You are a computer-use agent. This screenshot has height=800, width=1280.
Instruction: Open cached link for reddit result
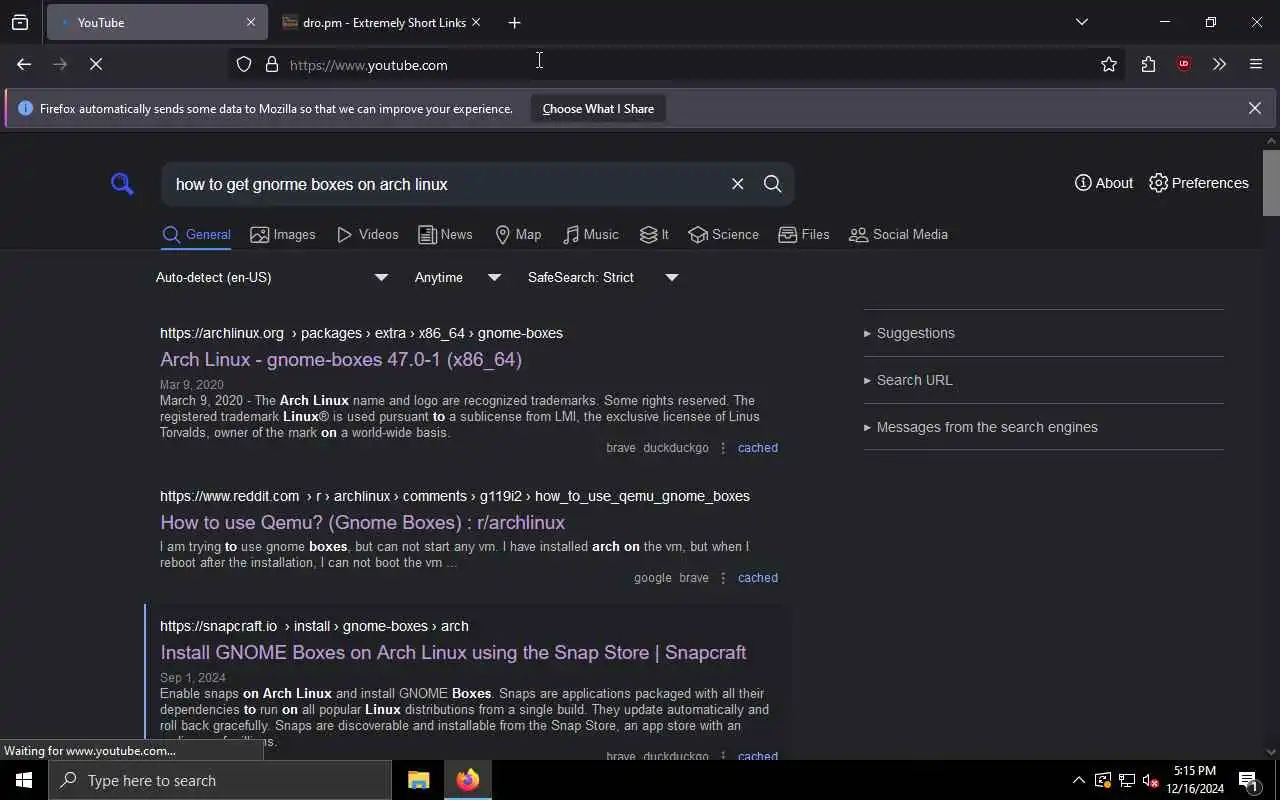coord(757,578)
